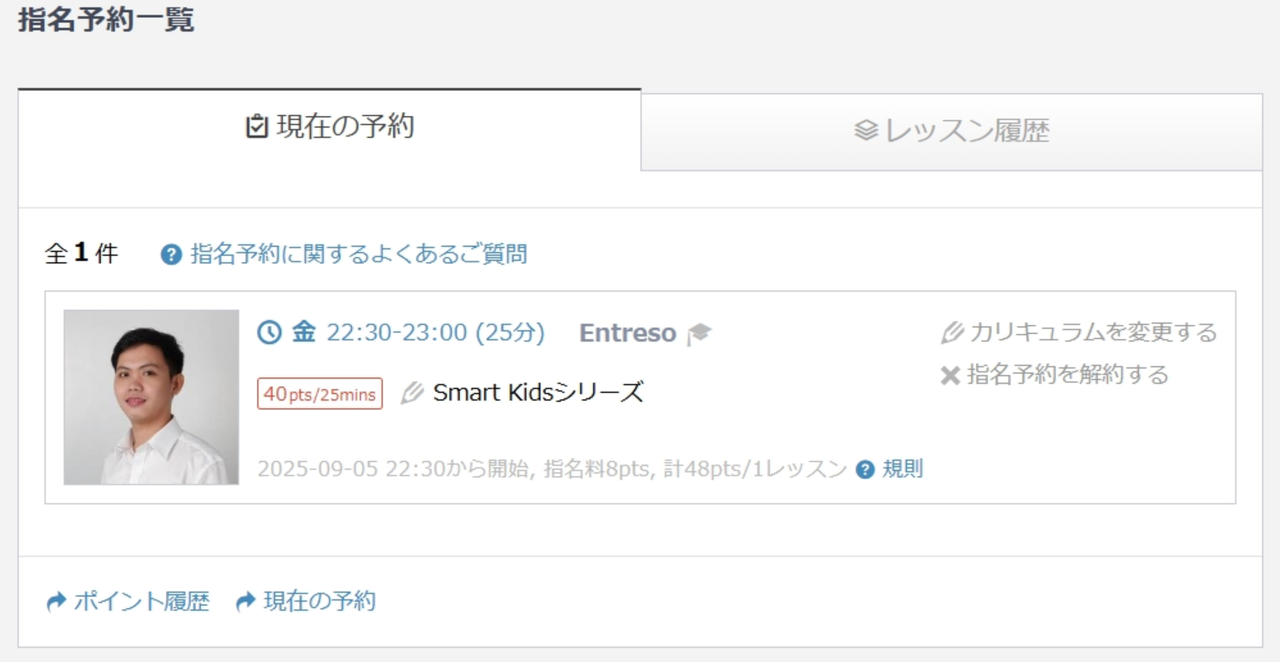Click the question mark icon beside よくあるご質問
Viewport: 1280px width, 662px height.
point(171,255)
